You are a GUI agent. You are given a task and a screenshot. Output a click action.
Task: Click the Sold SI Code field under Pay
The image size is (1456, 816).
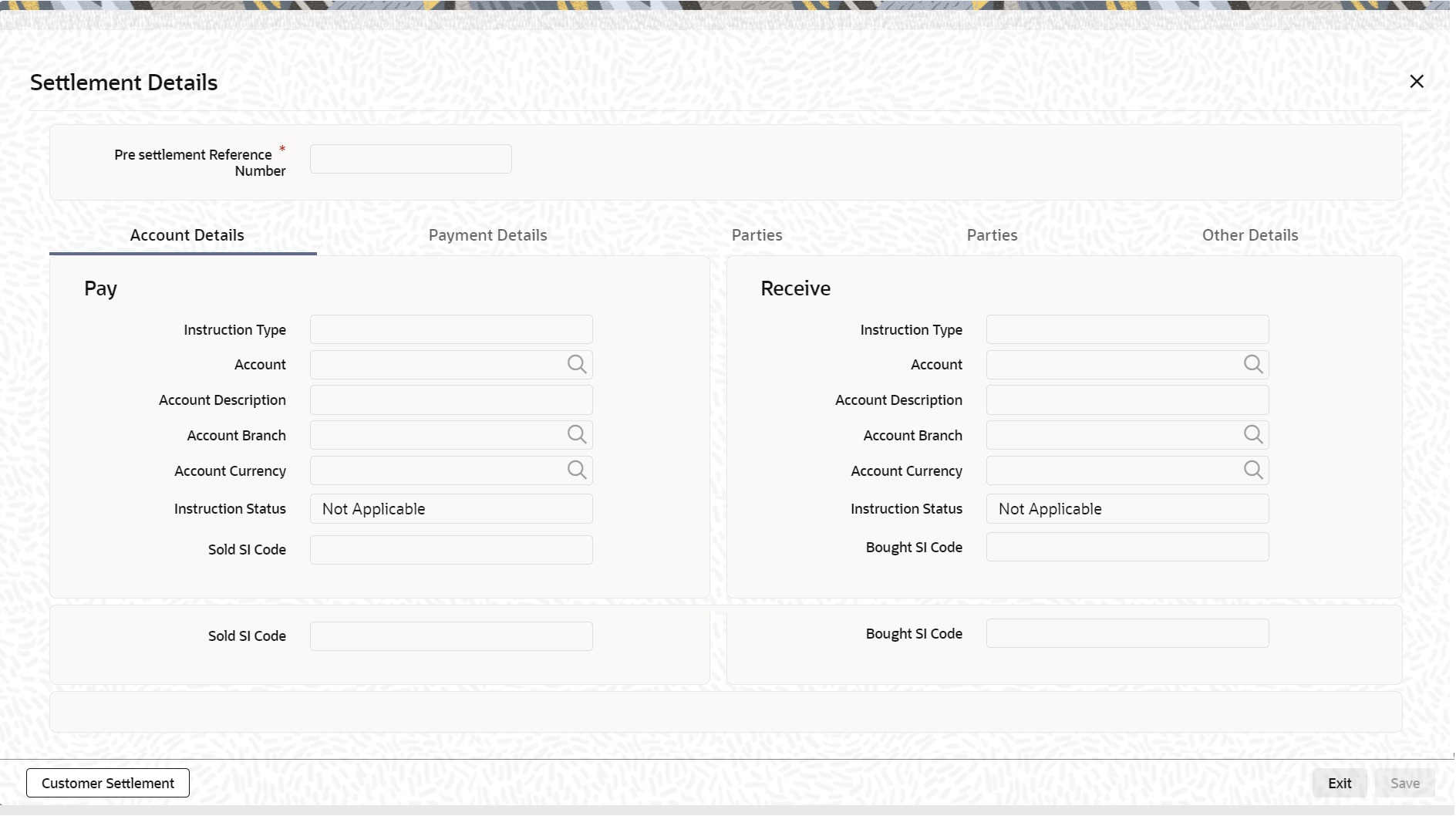coord(450,549)
